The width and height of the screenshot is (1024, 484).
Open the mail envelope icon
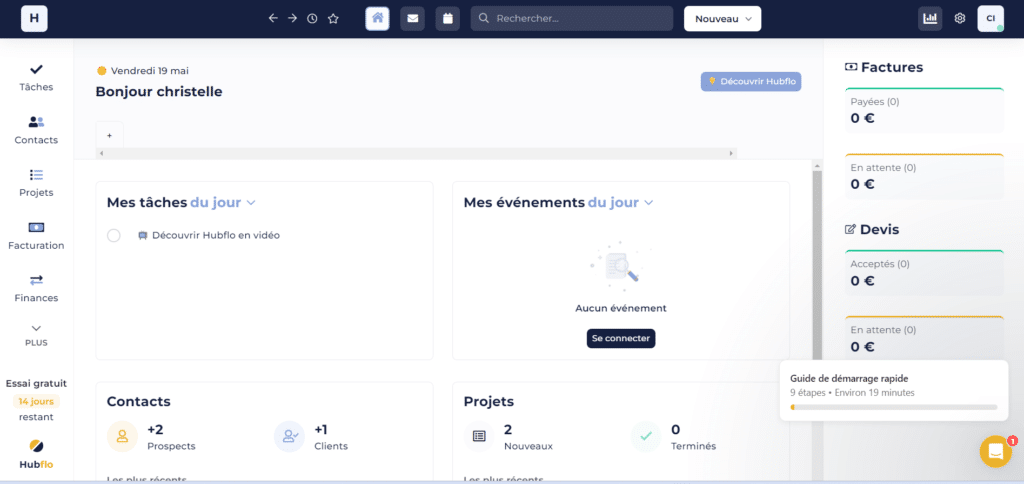413,18
